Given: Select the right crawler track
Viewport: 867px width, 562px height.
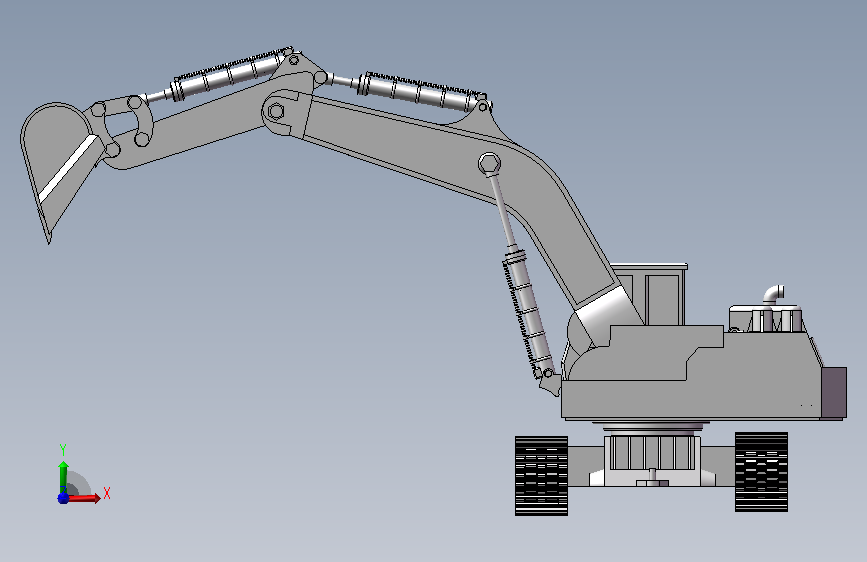Looking at the screenshot, I should [x=761, y=472].
